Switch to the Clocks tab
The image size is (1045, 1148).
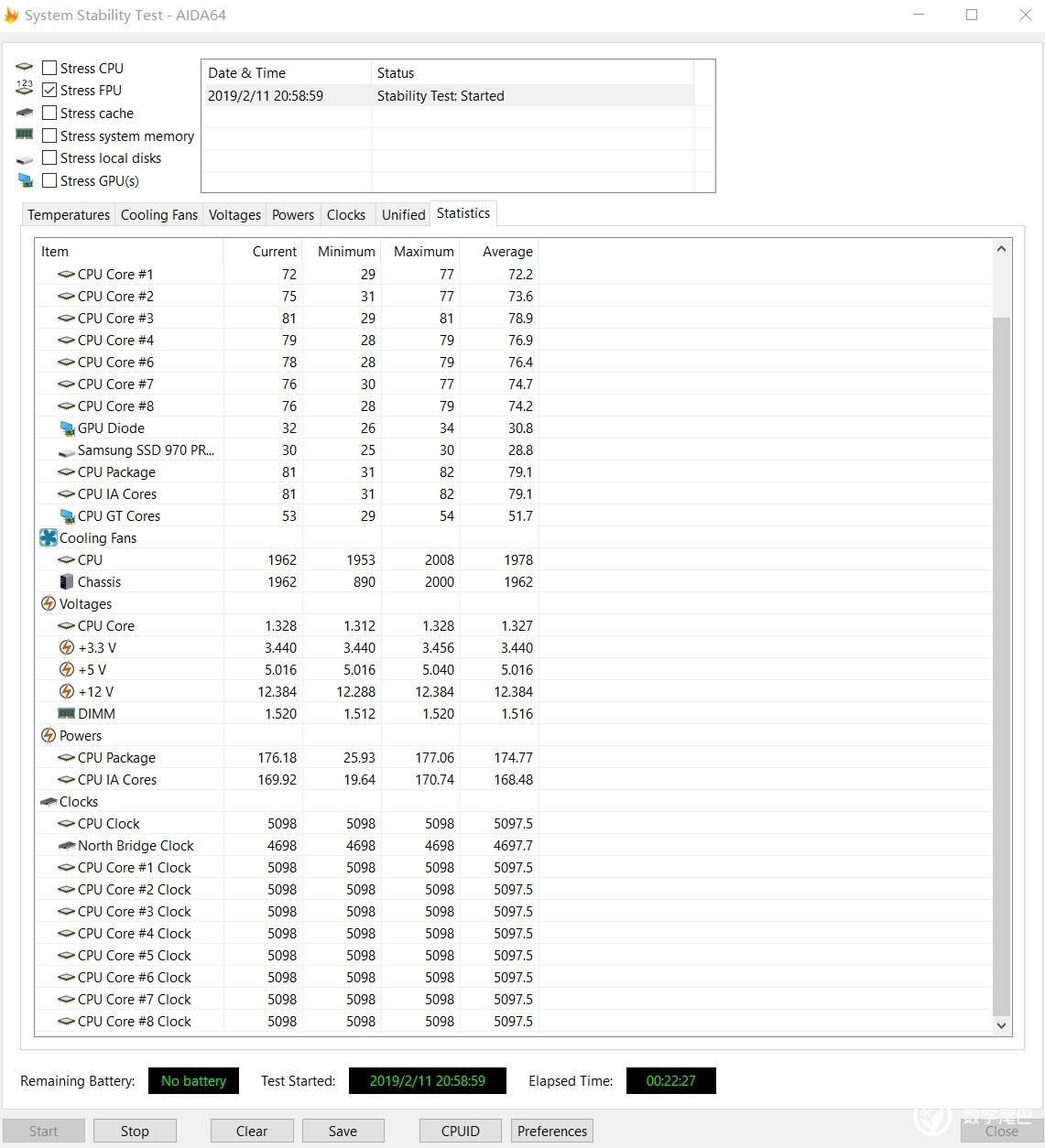tap(346, 215)
